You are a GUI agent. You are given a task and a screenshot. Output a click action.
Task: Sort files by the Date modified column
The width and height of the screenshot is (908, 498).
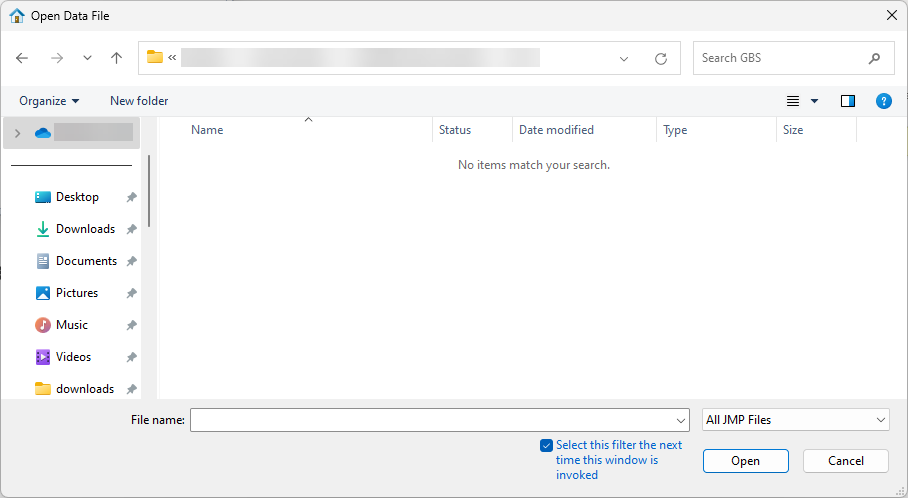pos(556,130)
